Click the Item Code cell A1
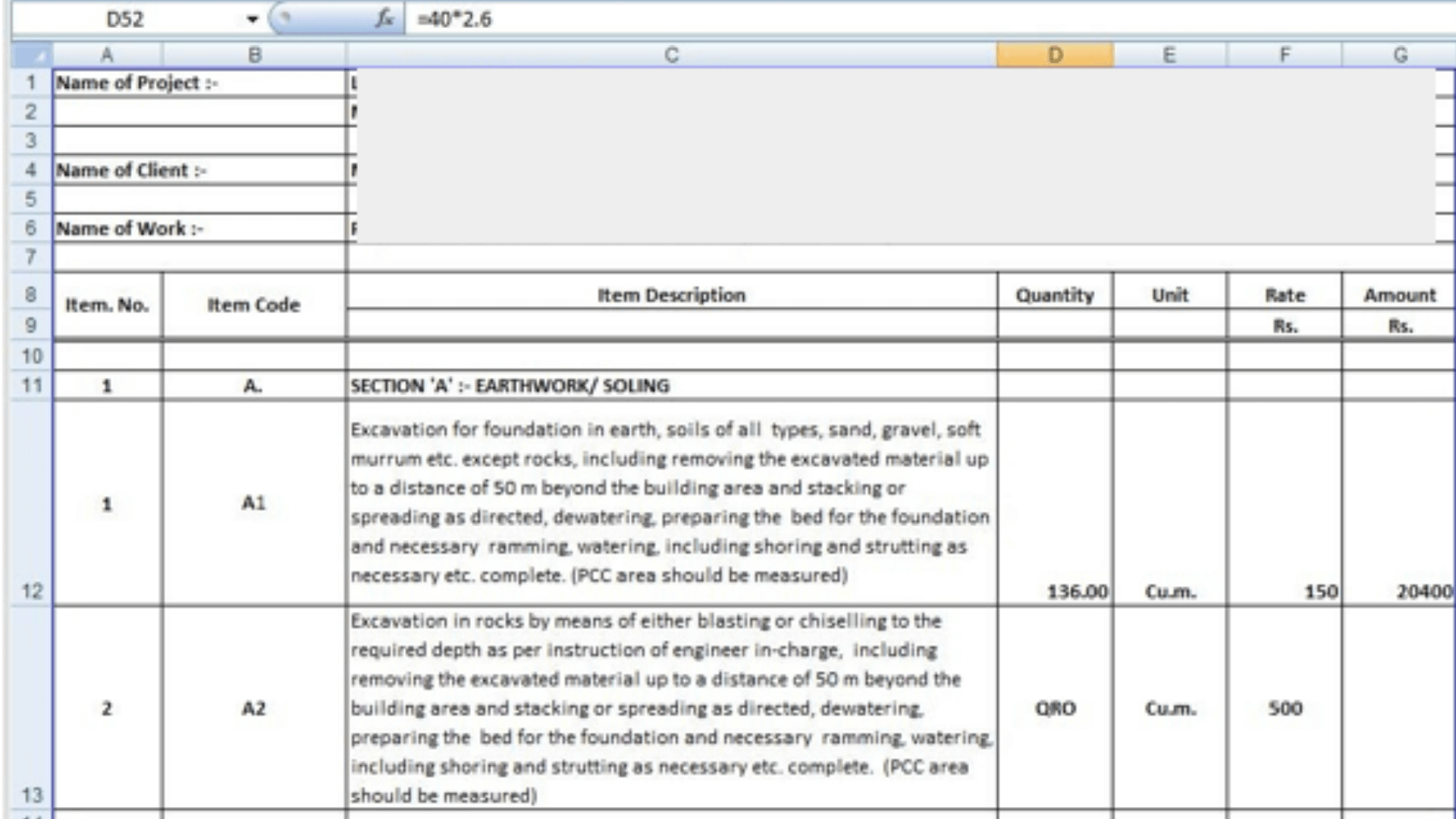The image size is (1456, 819). pos(254,503)
